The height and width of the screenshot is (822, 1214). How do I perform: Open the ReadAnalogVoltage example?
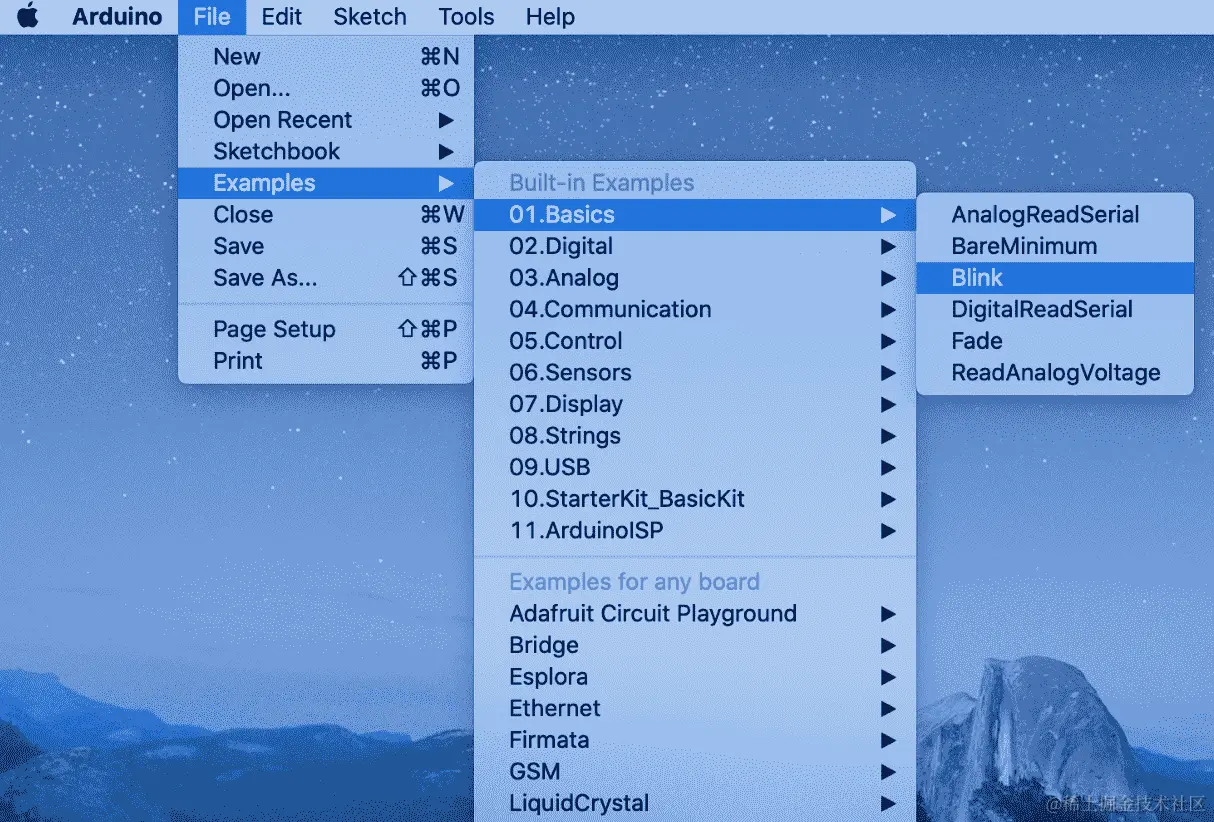click(x=1055, y=373)
